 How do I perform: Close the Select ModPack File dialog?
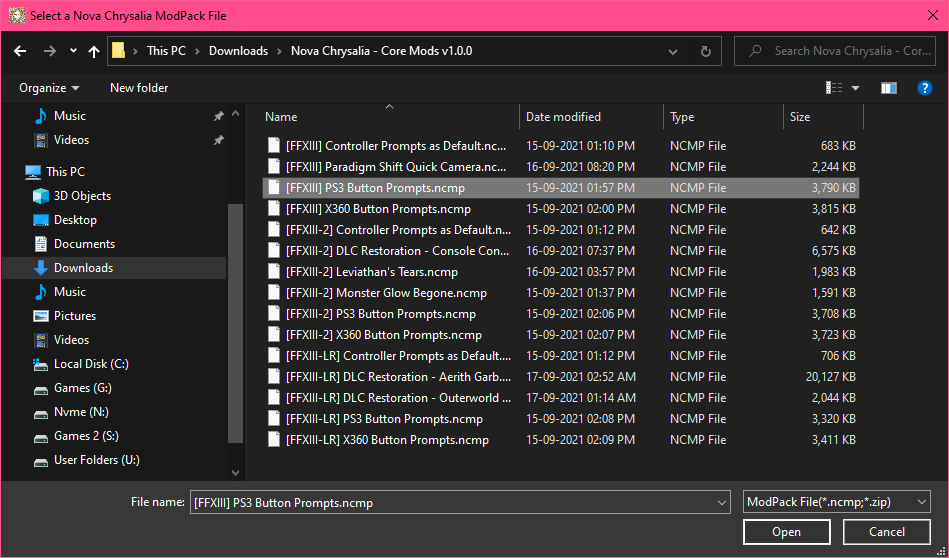click(x=933, y=16)
